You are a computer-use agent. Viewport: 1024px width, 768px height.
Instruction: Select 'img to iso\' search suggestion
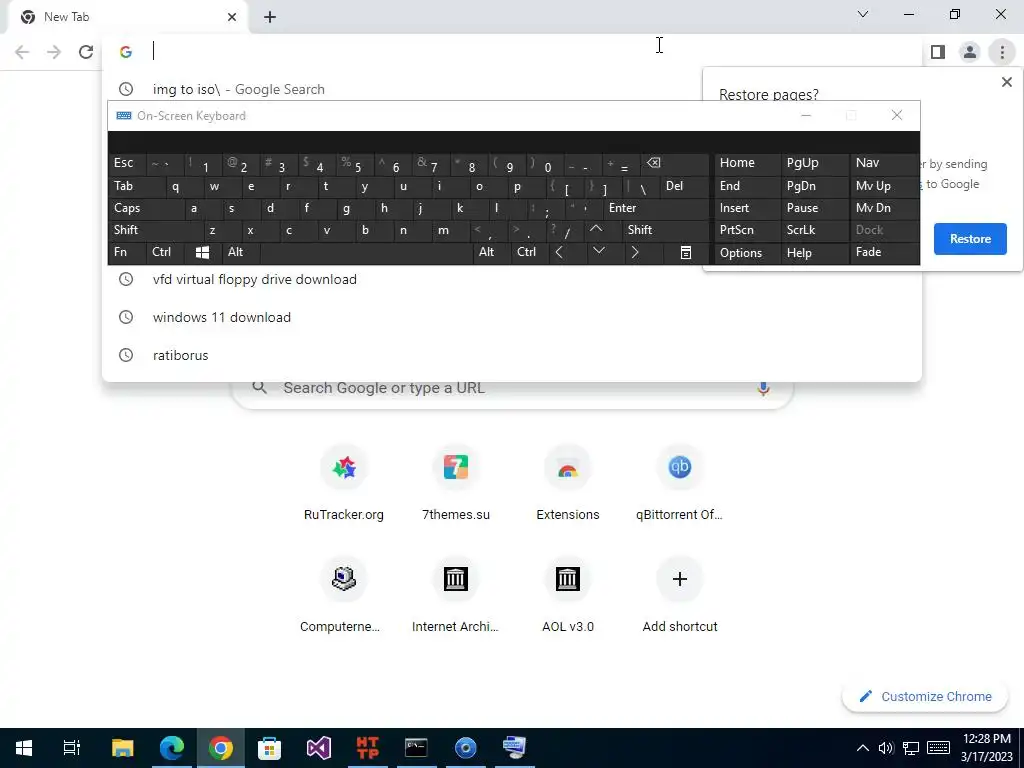coord(511,89)
